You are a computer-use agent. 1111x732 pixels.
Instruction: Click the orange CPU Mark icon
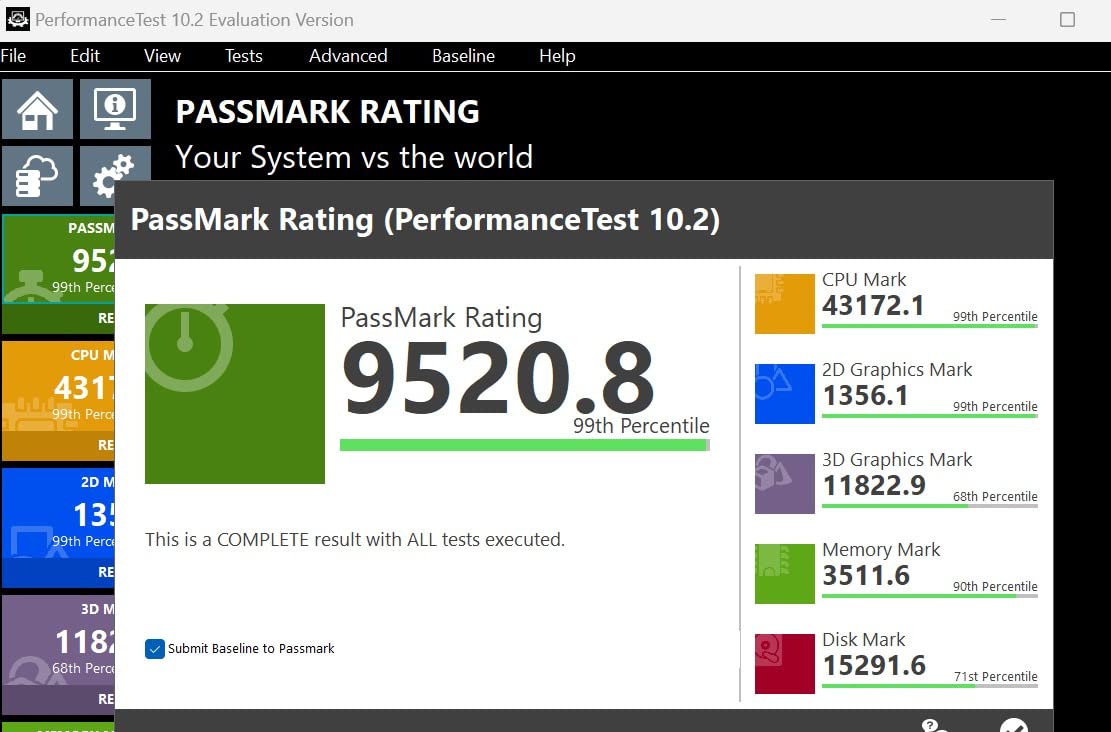coord(784,303)
